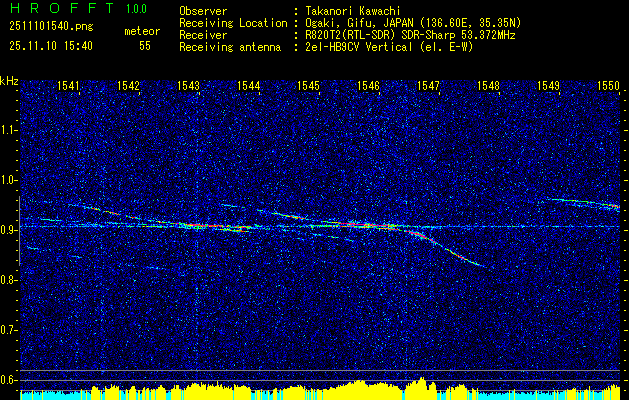Click the meteor count 55
Image resolution: width=629 pixels, height=400 pixels.
click(145, 46)
